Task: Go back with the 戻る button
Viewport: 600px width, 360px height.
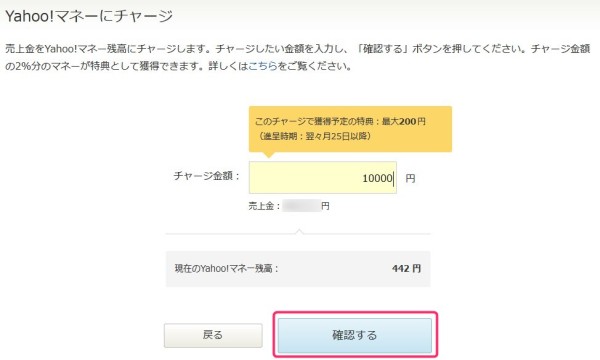Action: [x=213, y=335]
